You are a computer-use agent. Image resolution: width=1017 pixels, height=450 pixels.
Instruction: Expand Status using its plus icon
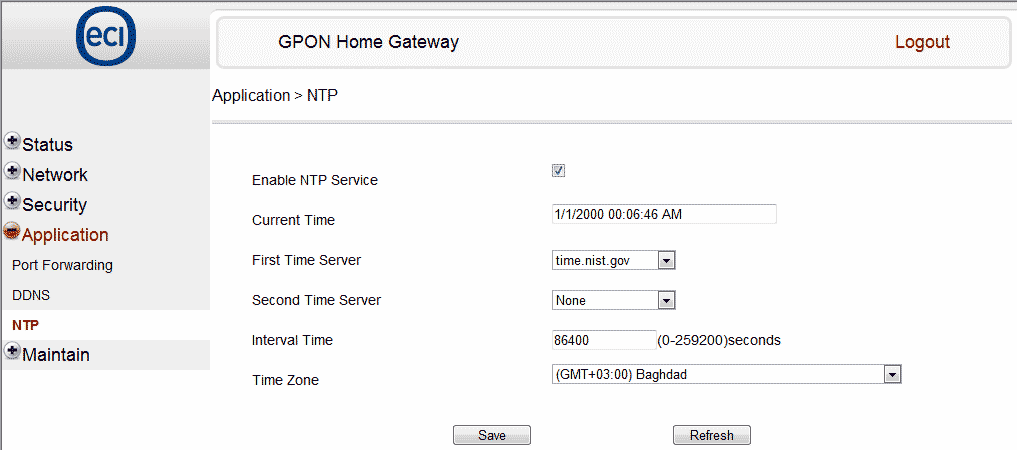pyautogui.click(x=12, y=142)
